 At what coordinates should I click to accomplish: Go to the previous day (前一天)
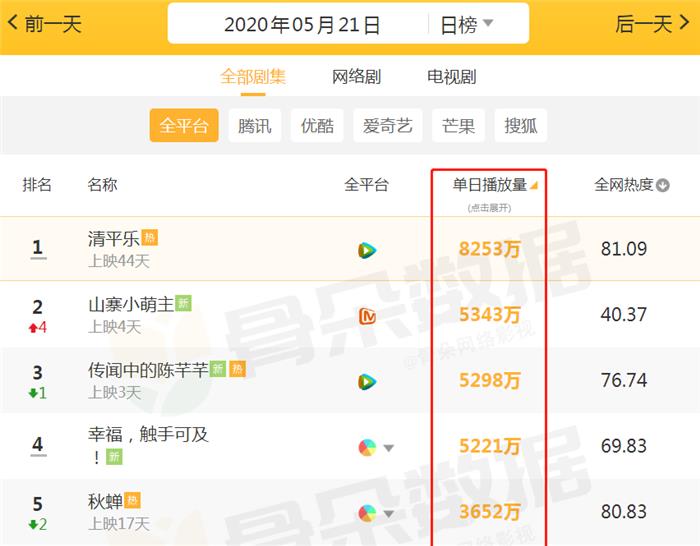(45, 24)
